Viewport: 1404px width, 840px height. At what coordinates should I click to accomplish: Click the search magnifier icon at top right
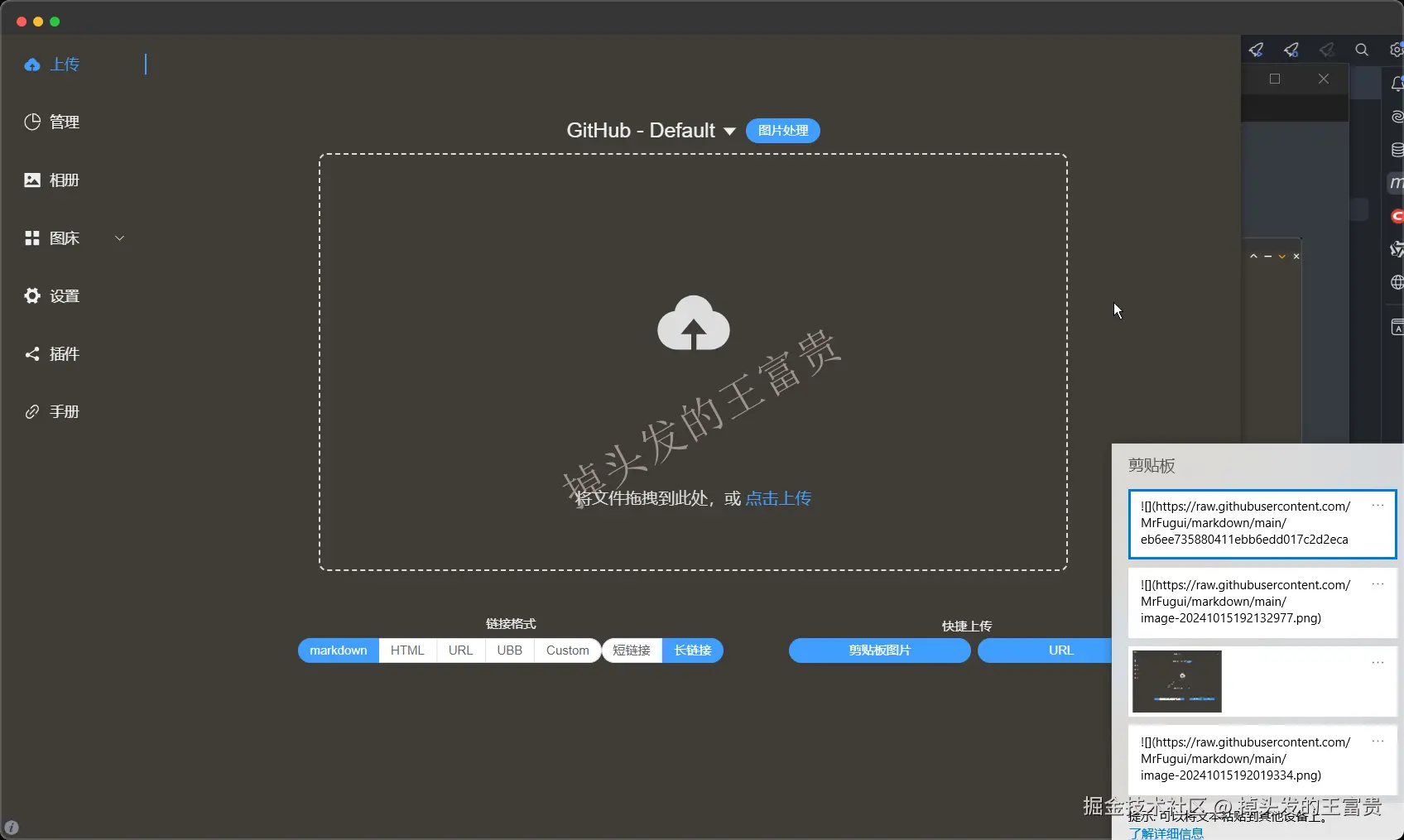1362,50
